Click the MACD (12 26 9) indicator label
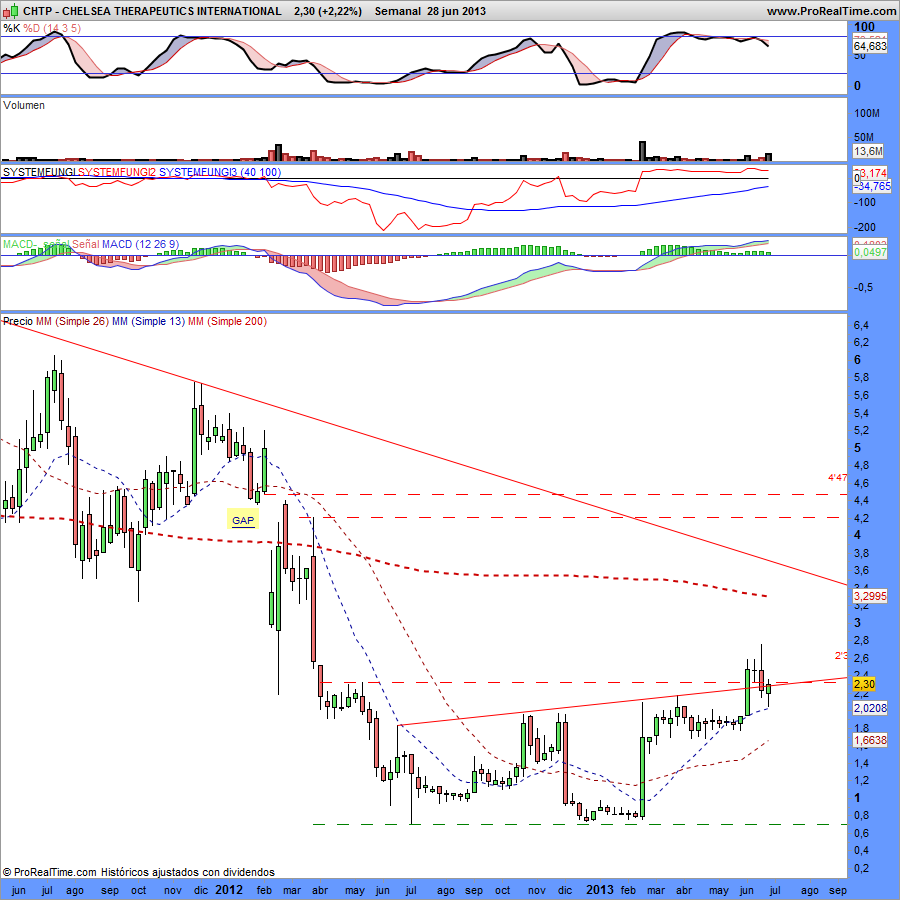 point(141,245)
